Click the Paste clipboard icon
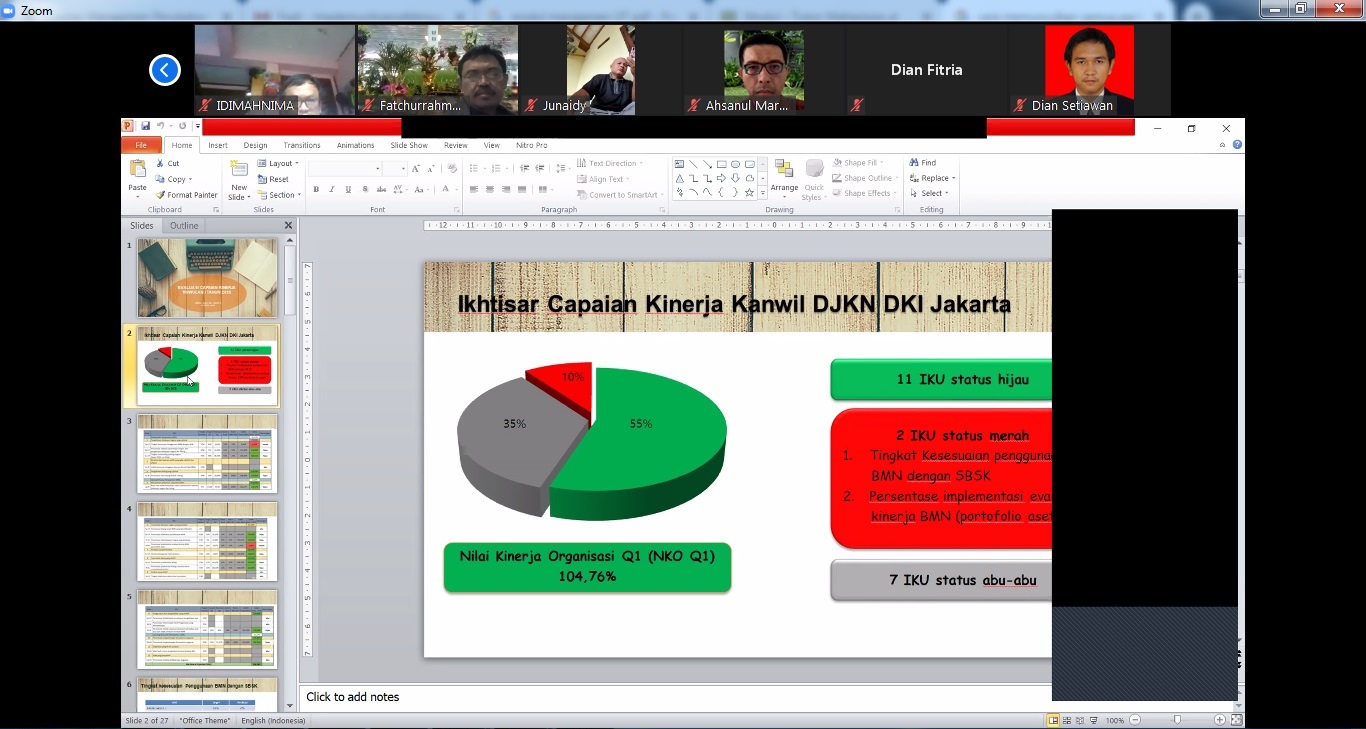Image resolution: width=1366 pixels, height=729 pixels. pyautogui.click(x=138, y=170)
